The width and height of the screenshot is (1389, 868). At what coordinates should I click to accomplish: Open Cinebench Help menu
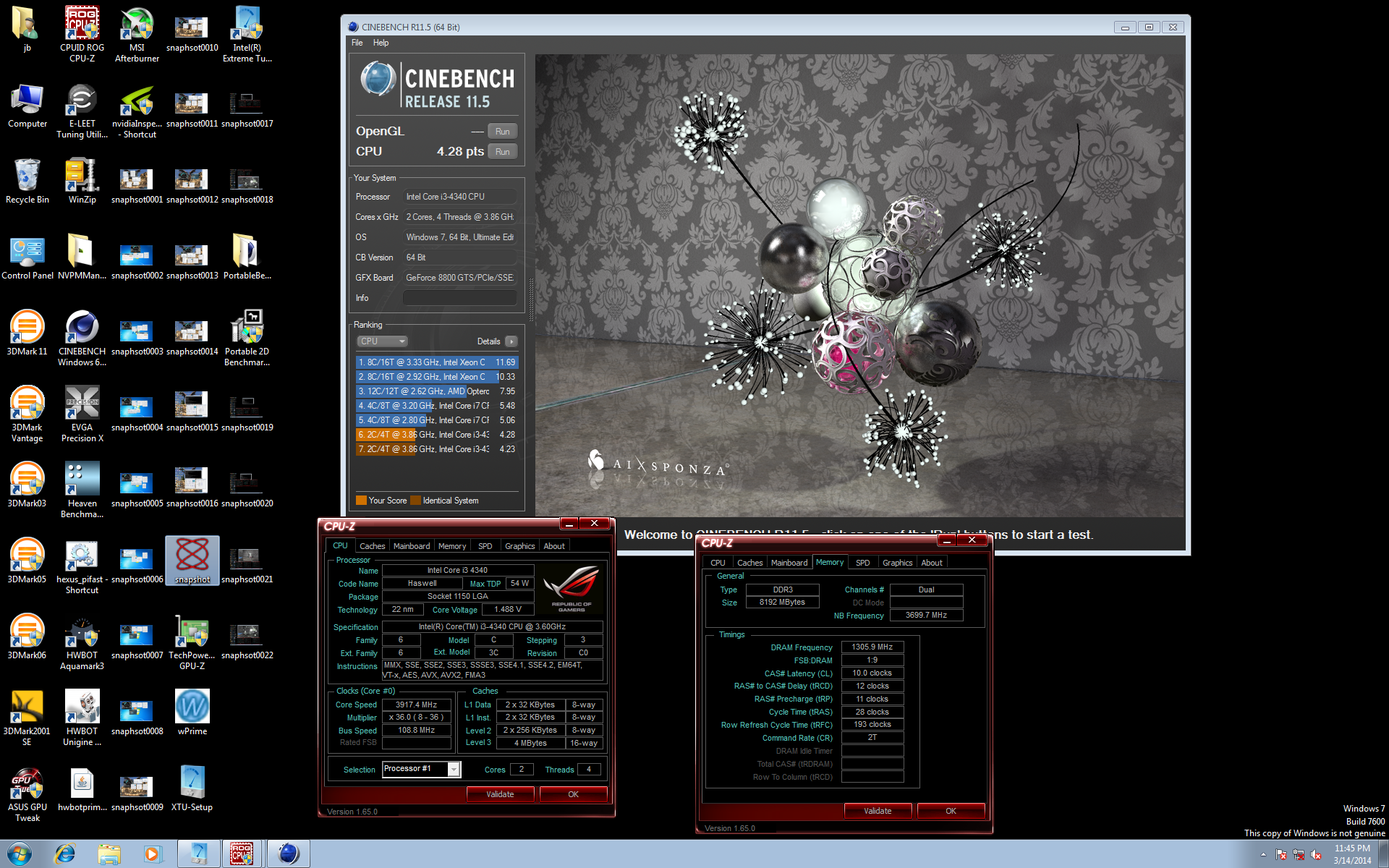pyautogui.click(x=381, y=43)
